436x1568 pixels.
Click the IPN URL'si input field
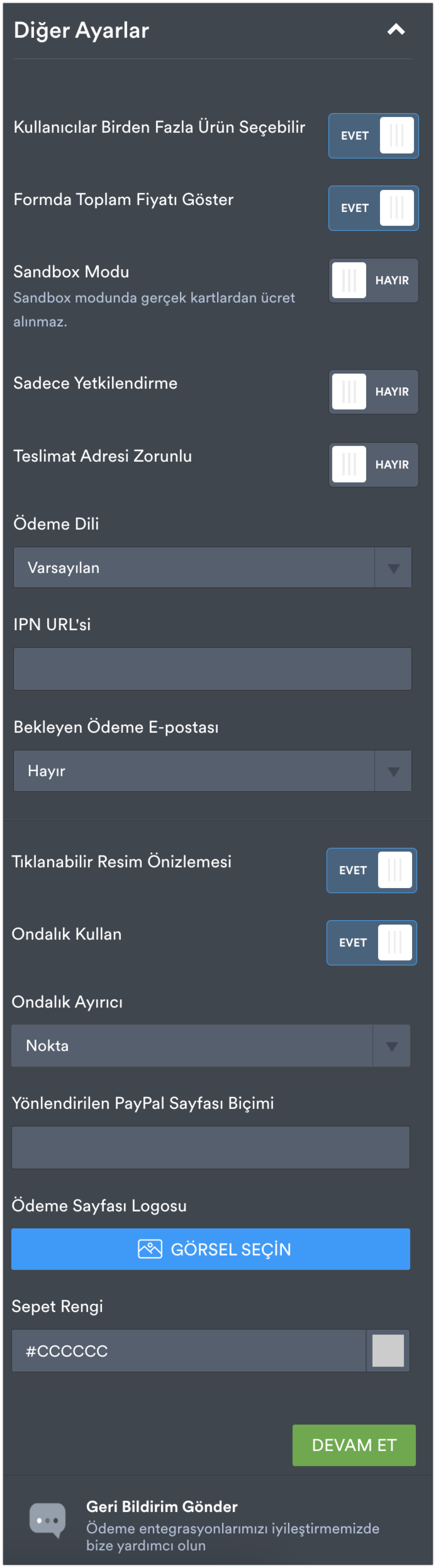point(212,669)
